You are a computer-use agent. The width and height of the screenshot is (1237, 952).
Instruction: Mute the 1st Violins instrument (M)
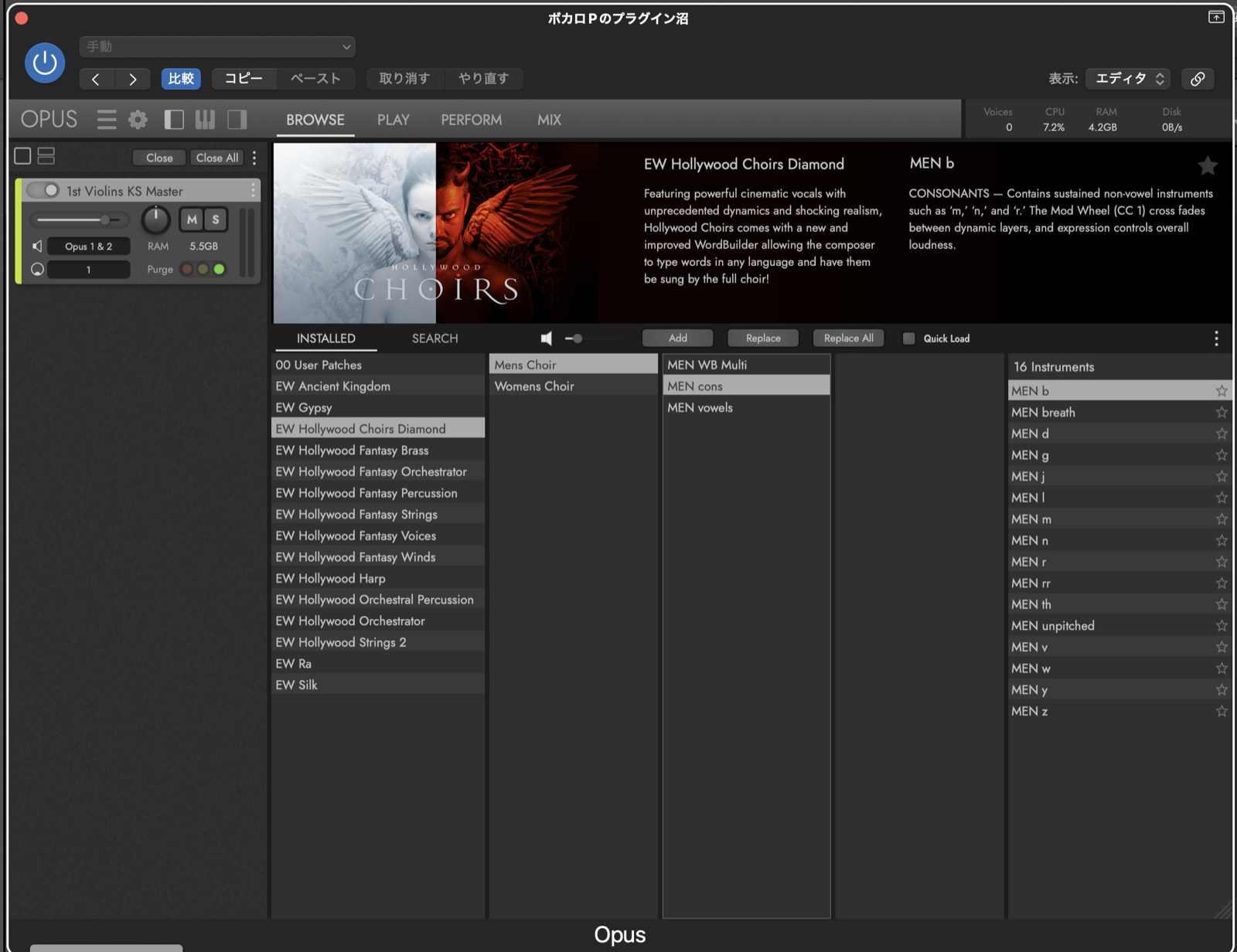point(192,219)
